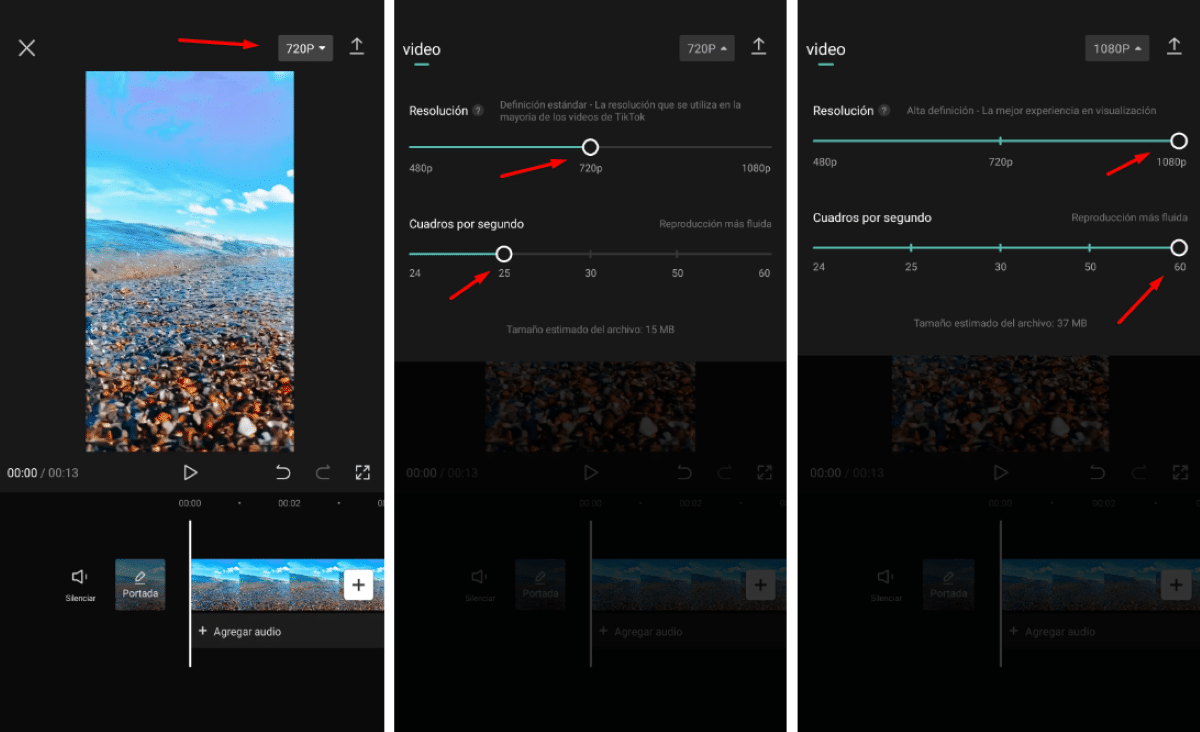The height and width of the screenshot is (732, 1200).
Task: Click the resolution slider handle set at 1080p
Action: (1179, 141)
